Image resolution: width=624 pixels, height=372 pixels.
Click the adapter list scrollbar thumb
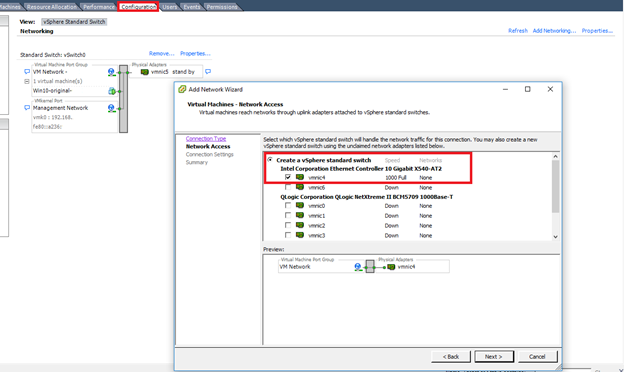pyautogui.click(x=556, y=186)
